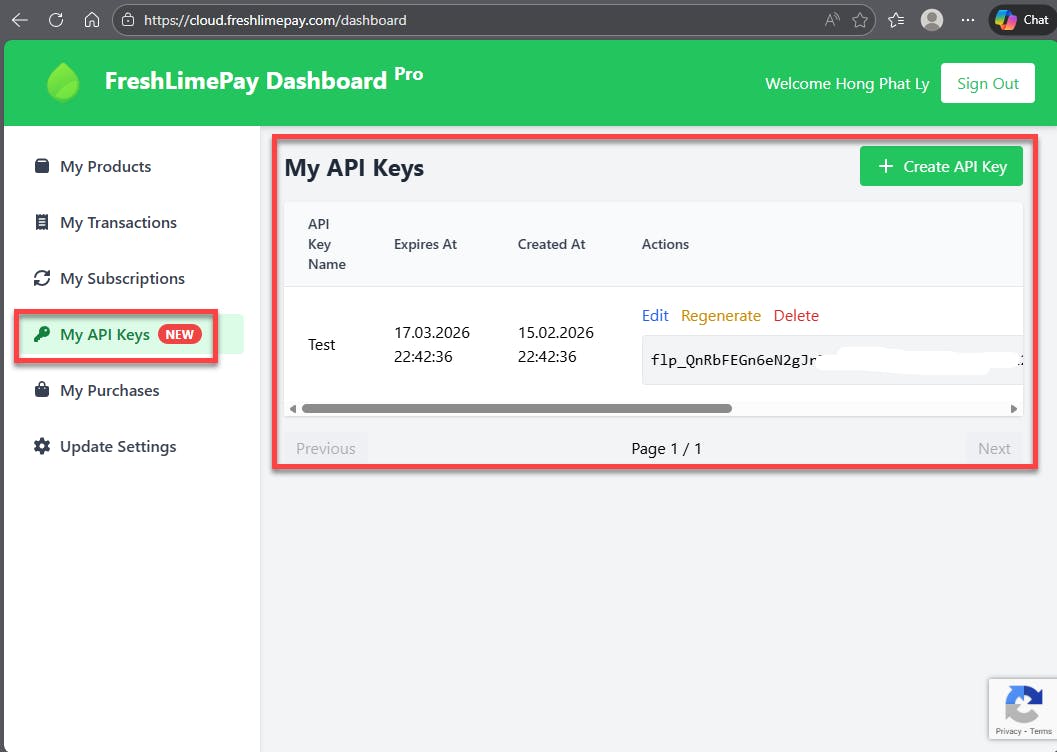The height and width of the screenshot is (752, 1057).
Task: Click the API Key Name column header
Action: 327,244
